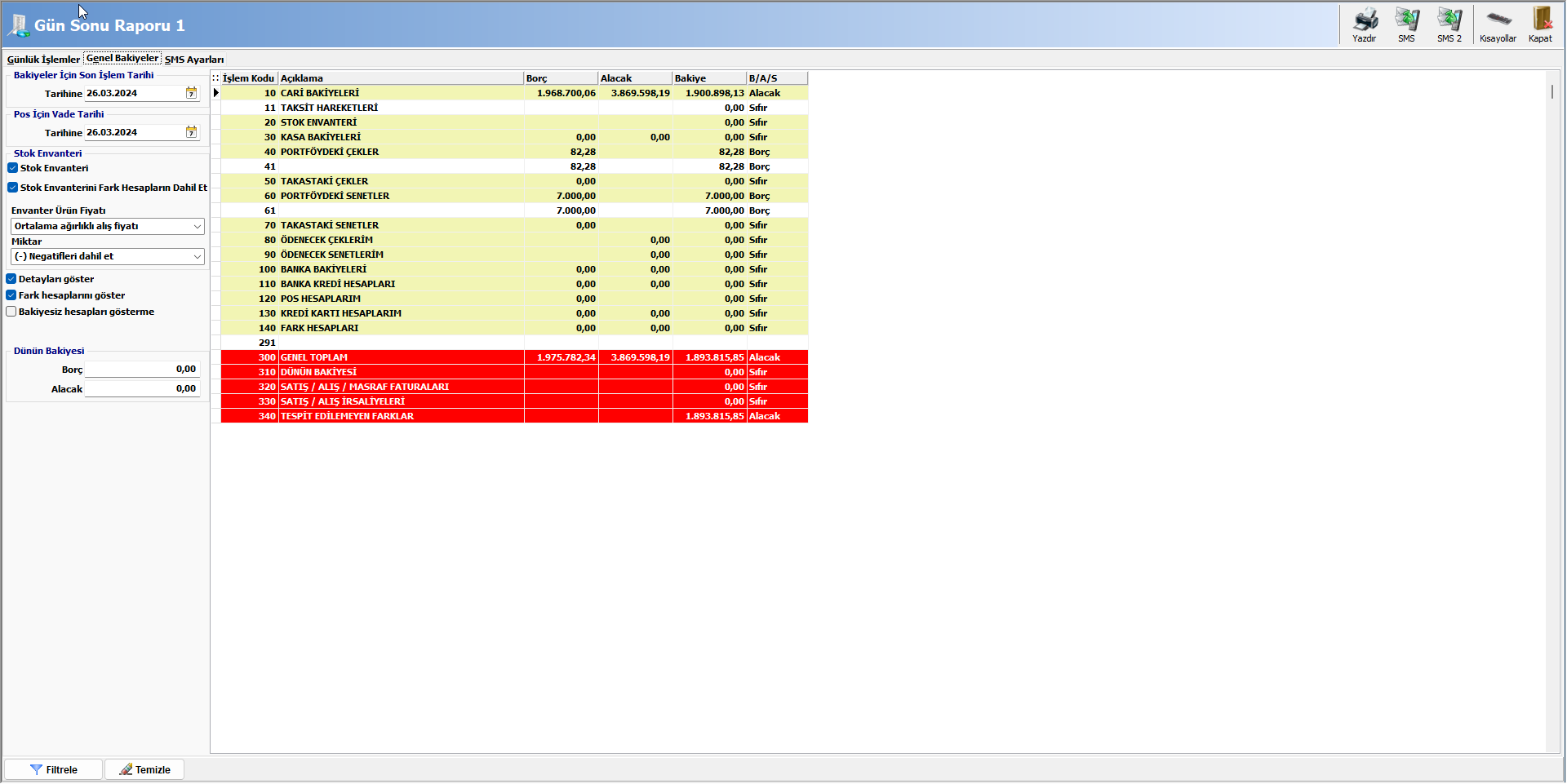The width and height of the screenshot is (1567, 784).
Task: Click the Borç column header
Action: pyautogui.click(x=561, y=78)
